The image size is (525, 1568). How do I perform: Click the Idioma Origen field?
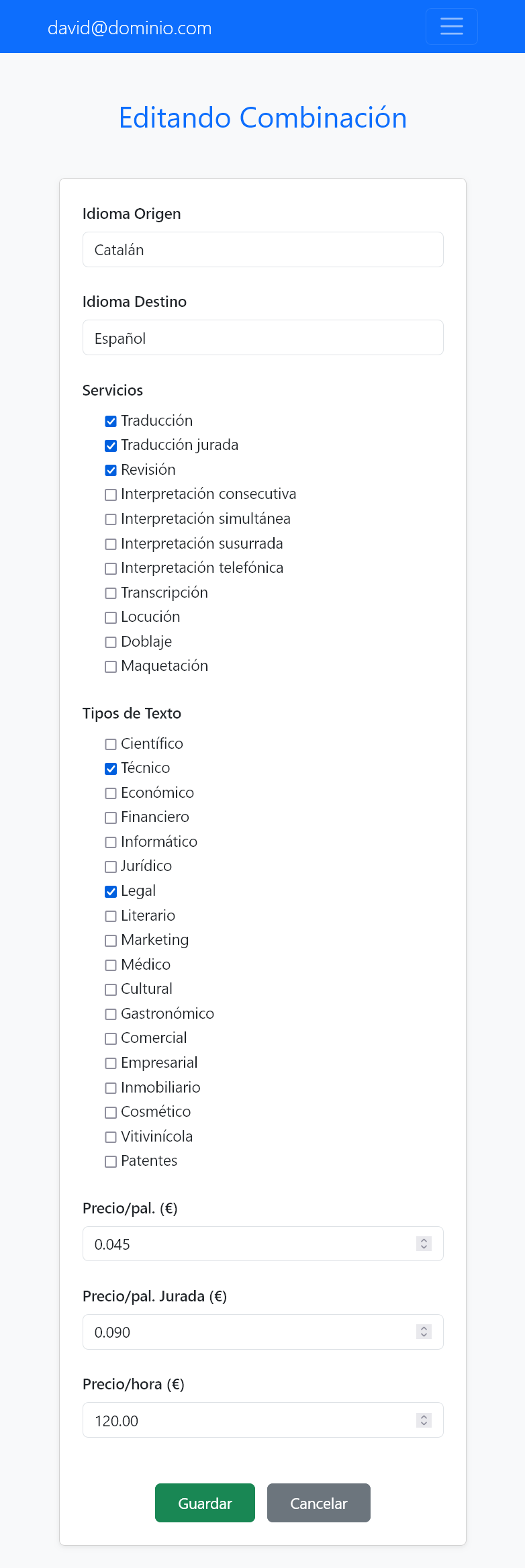[x=262, y=250]
